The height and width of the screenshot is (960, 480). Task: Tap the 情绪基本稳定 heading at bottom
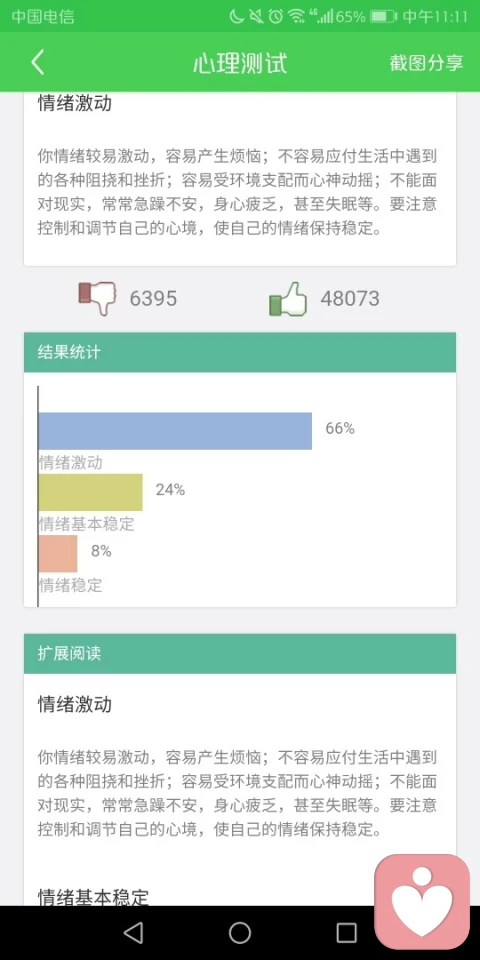click(x=93, y=898)
